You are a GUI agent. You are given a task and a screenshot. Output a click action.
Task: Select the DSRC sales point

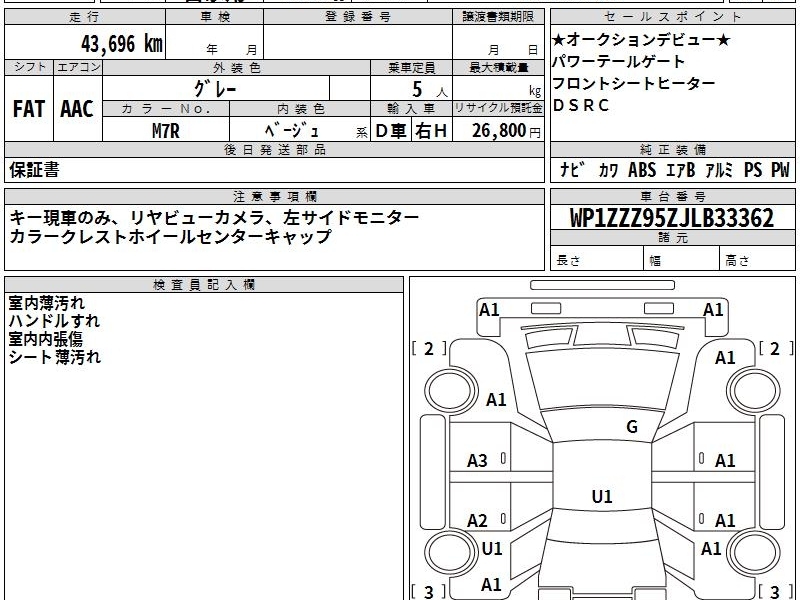point(581,105)
